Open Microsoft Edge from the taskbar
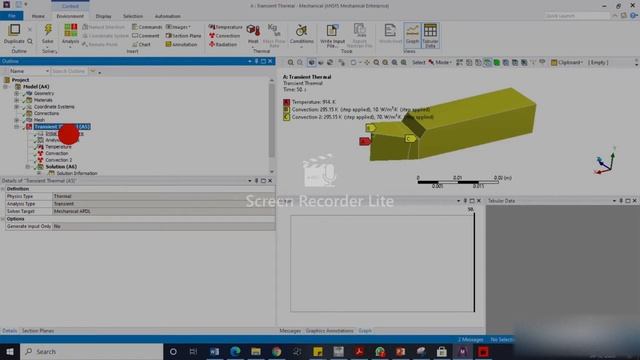The image size is (640, 360). 235,351
